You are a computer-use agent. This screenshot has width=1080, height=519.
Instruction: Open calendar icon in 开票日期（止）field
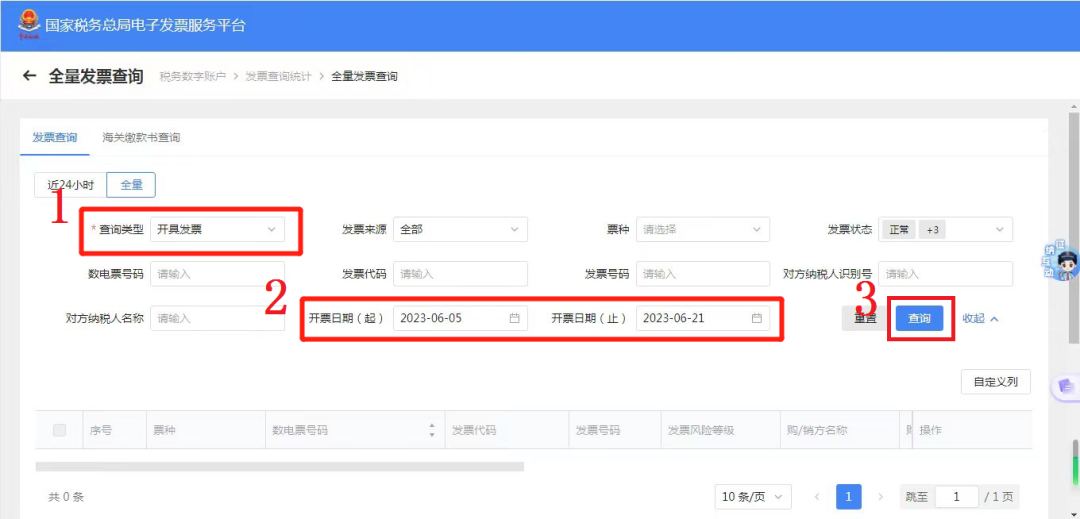click(x=757, y=318)
